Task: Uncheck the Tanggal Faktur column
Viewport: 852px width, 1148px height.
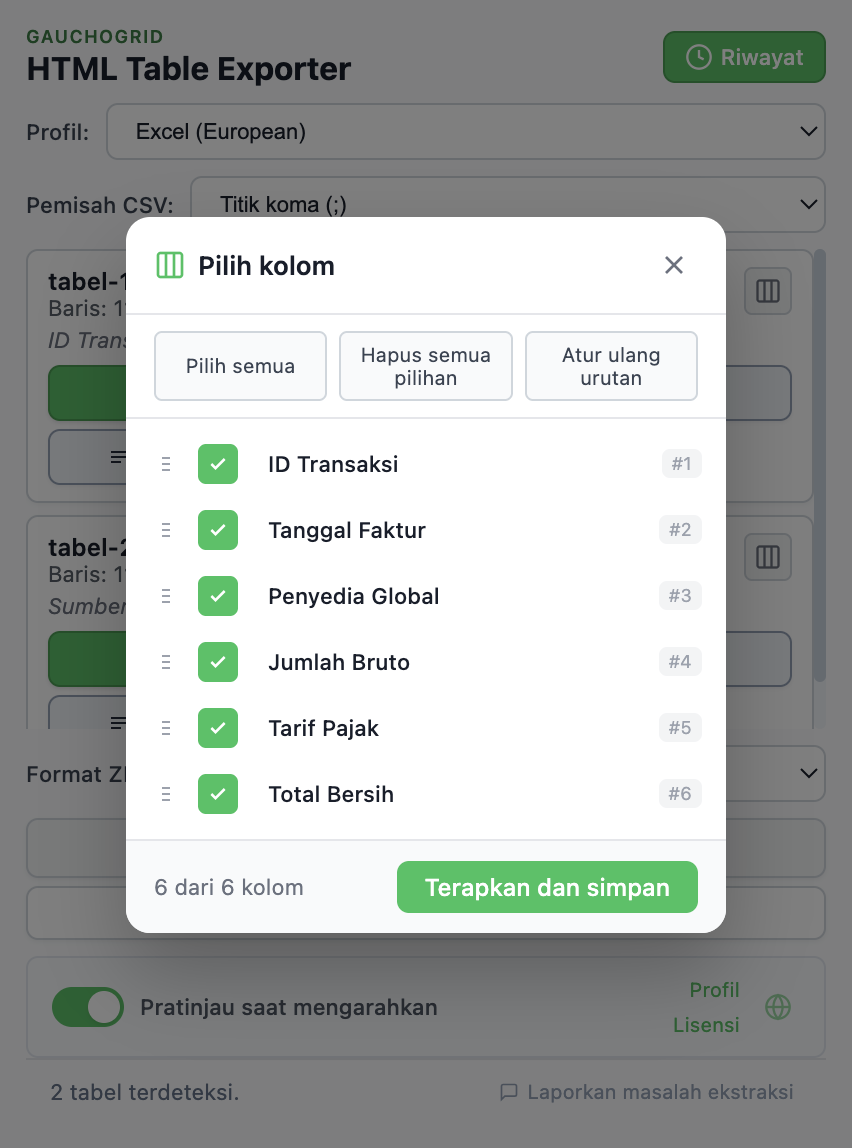Action: [218, 530]
